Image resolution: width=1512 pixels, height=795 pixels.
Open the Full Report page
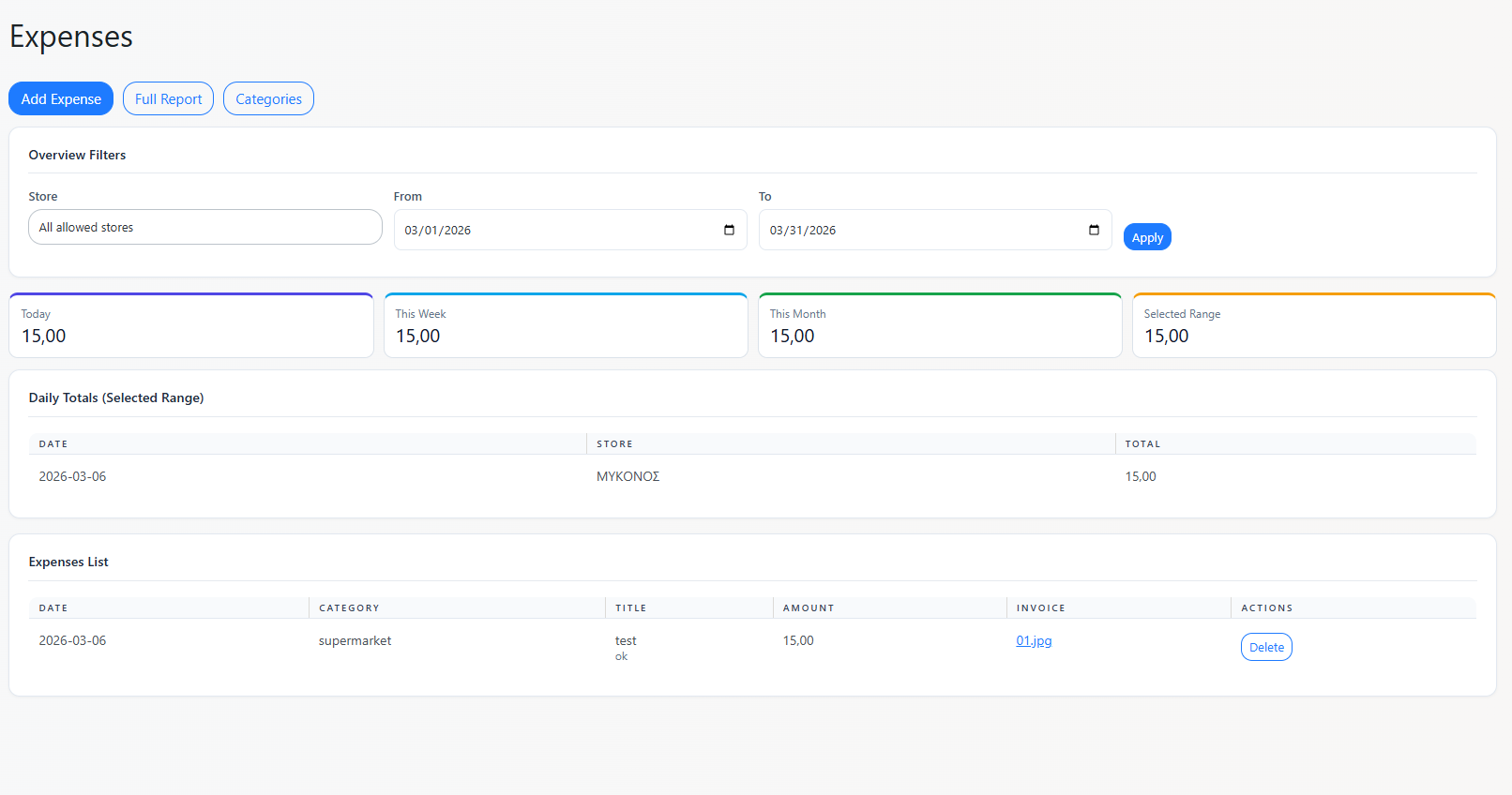point(168,98)
